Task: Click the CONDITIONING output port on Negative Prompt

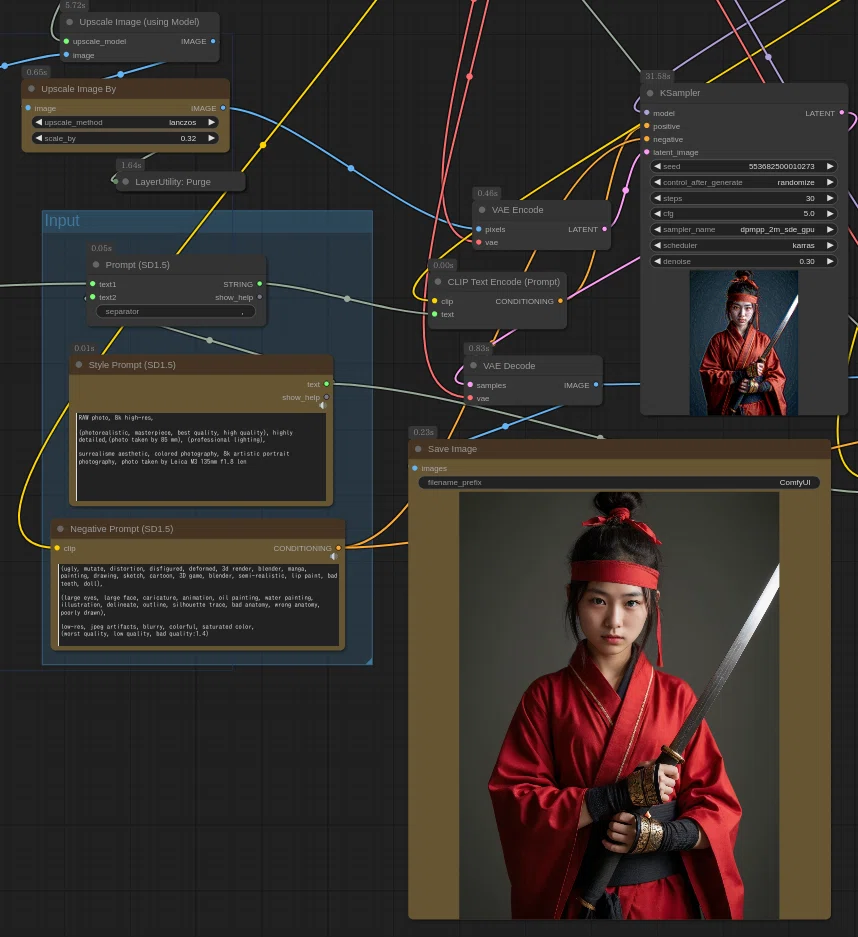Action: (x=339, y=548)
